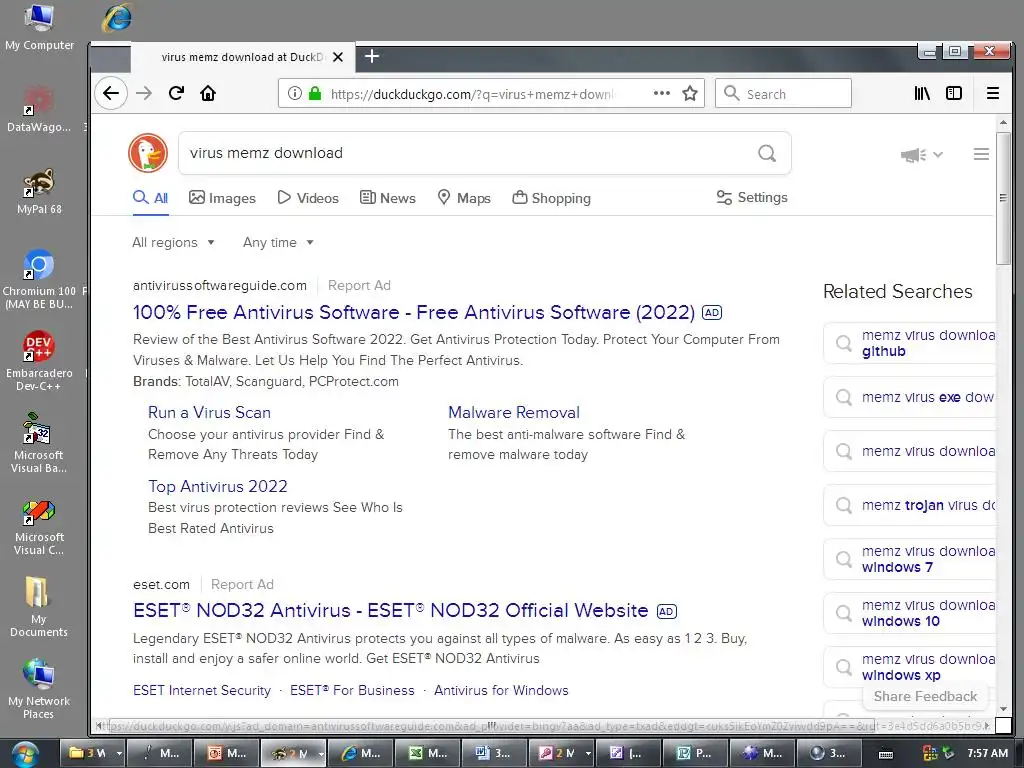Screen dimensions: 1024x768
Task: Select the All results tab
Action: (150, 198)
